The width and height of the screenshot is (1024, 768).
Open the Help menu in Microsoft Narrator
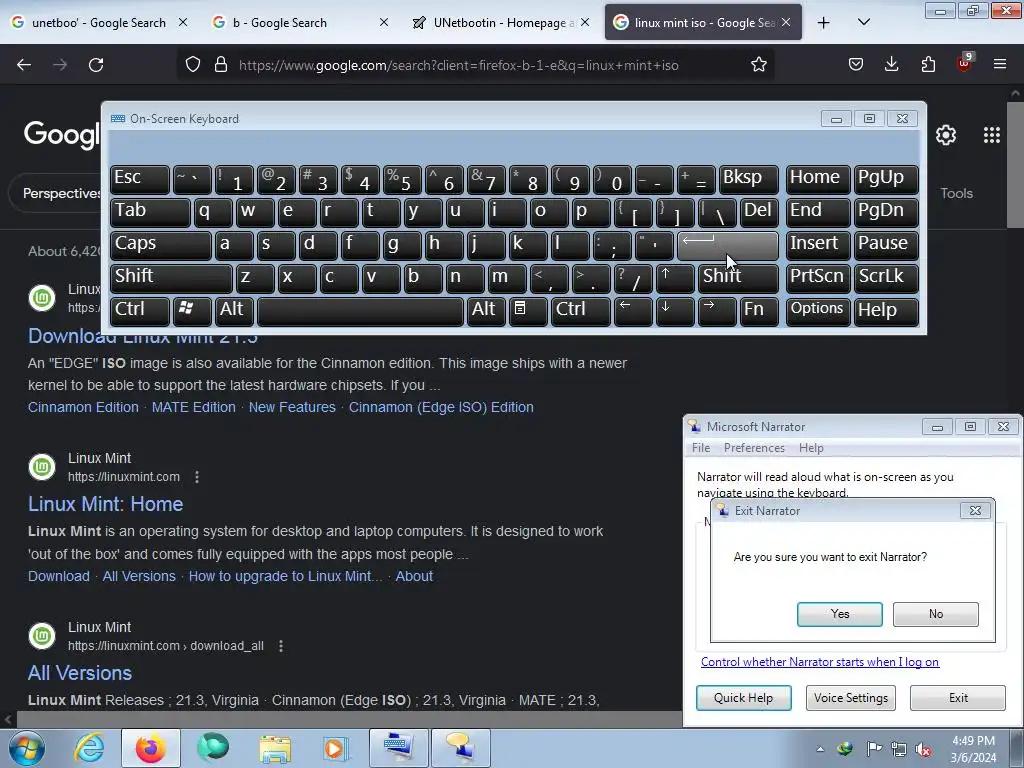point(810,448)
